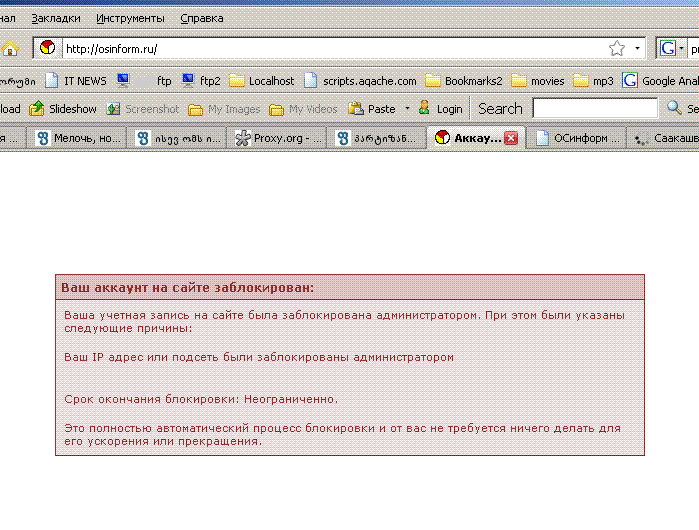Open the mp3 bookmarks folder
Image resolution: width=699 pixels, height=530 pixels.
[593, 81]
